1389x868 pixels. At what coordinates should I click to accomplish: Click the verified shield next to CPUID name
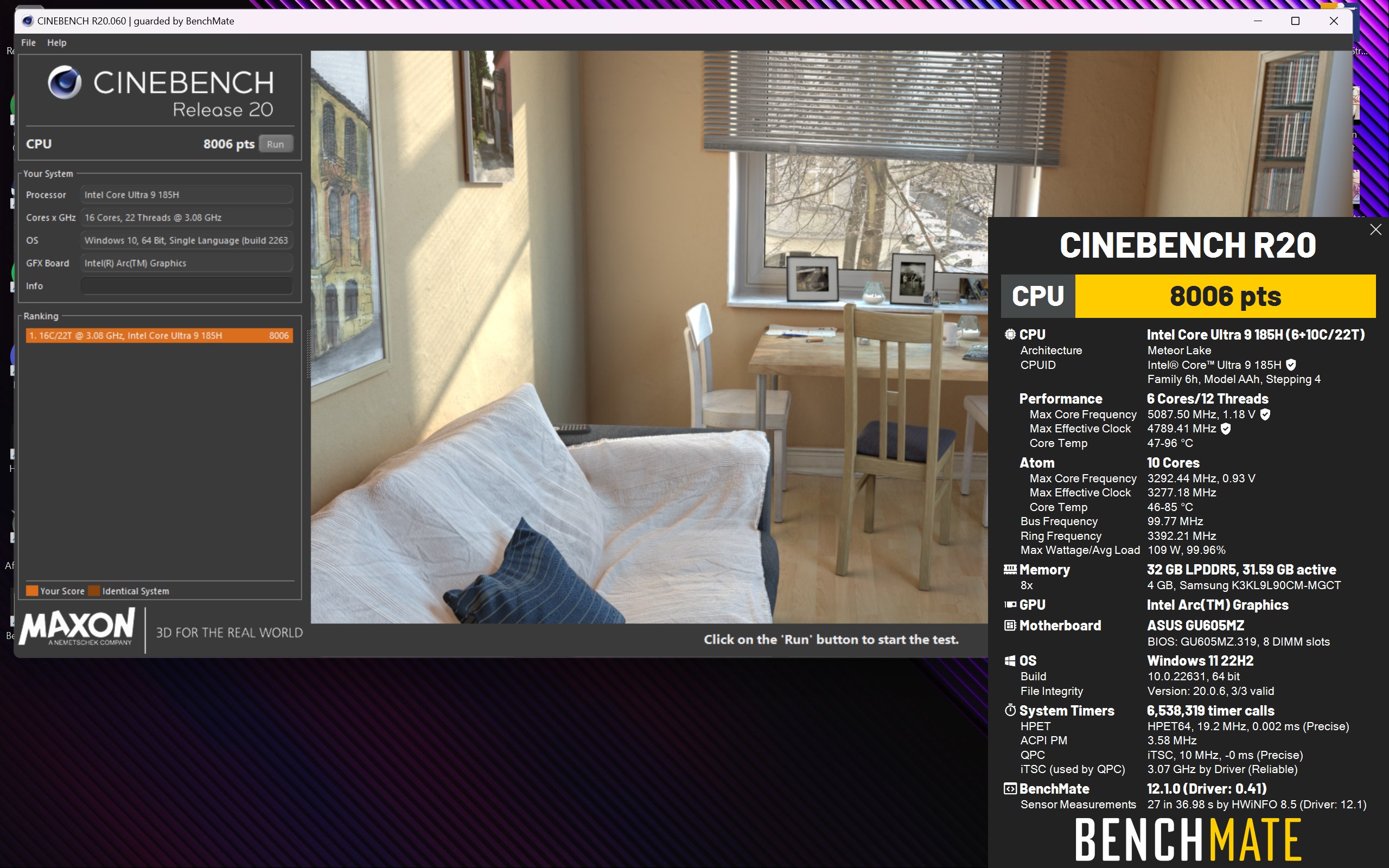point(1291,365)
